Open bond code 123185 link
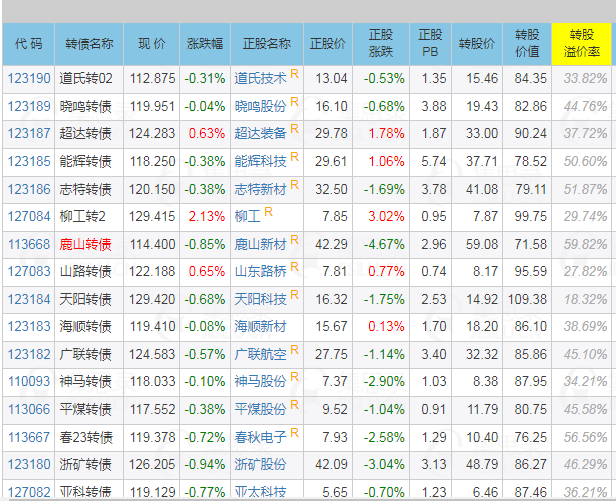Image resolution: width=616 pixels, height=501 pixels. 29,161
